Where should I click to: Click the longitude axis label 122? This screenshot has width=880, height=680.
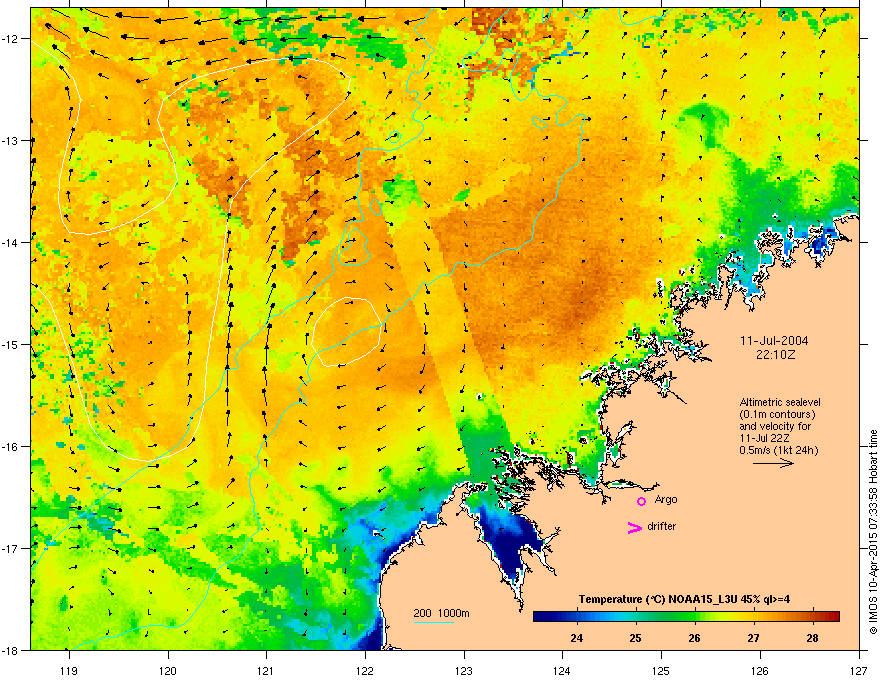click(365, 670)
